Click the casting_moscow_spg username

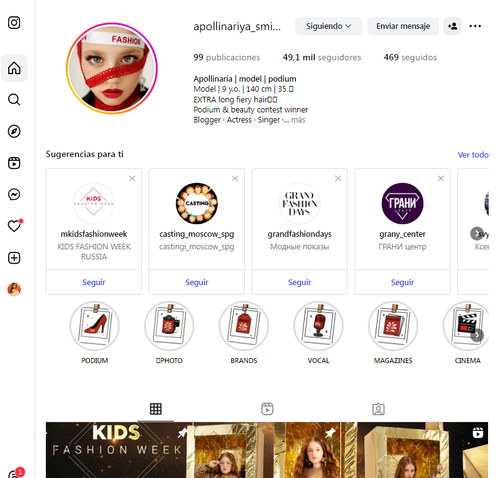[197, 234]
